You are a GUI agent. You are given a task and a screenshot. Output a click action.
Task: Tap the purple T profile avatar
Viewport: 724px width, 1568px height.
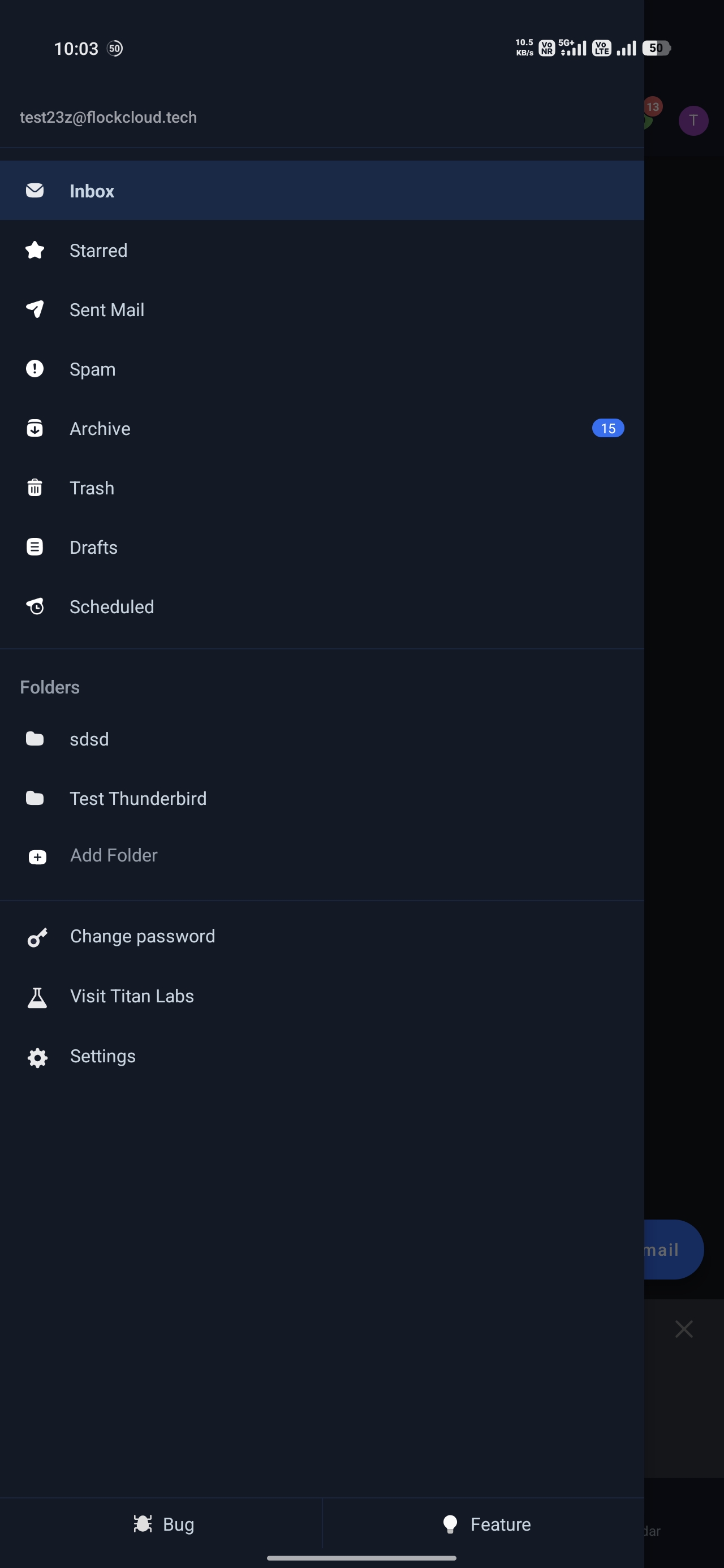coord(693,120)
